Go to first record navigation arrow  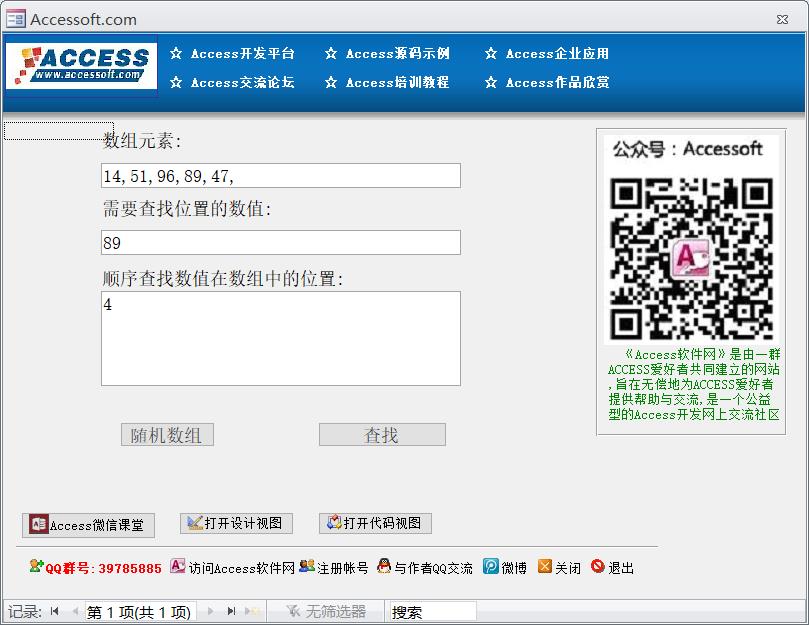(x=55, y=612)
